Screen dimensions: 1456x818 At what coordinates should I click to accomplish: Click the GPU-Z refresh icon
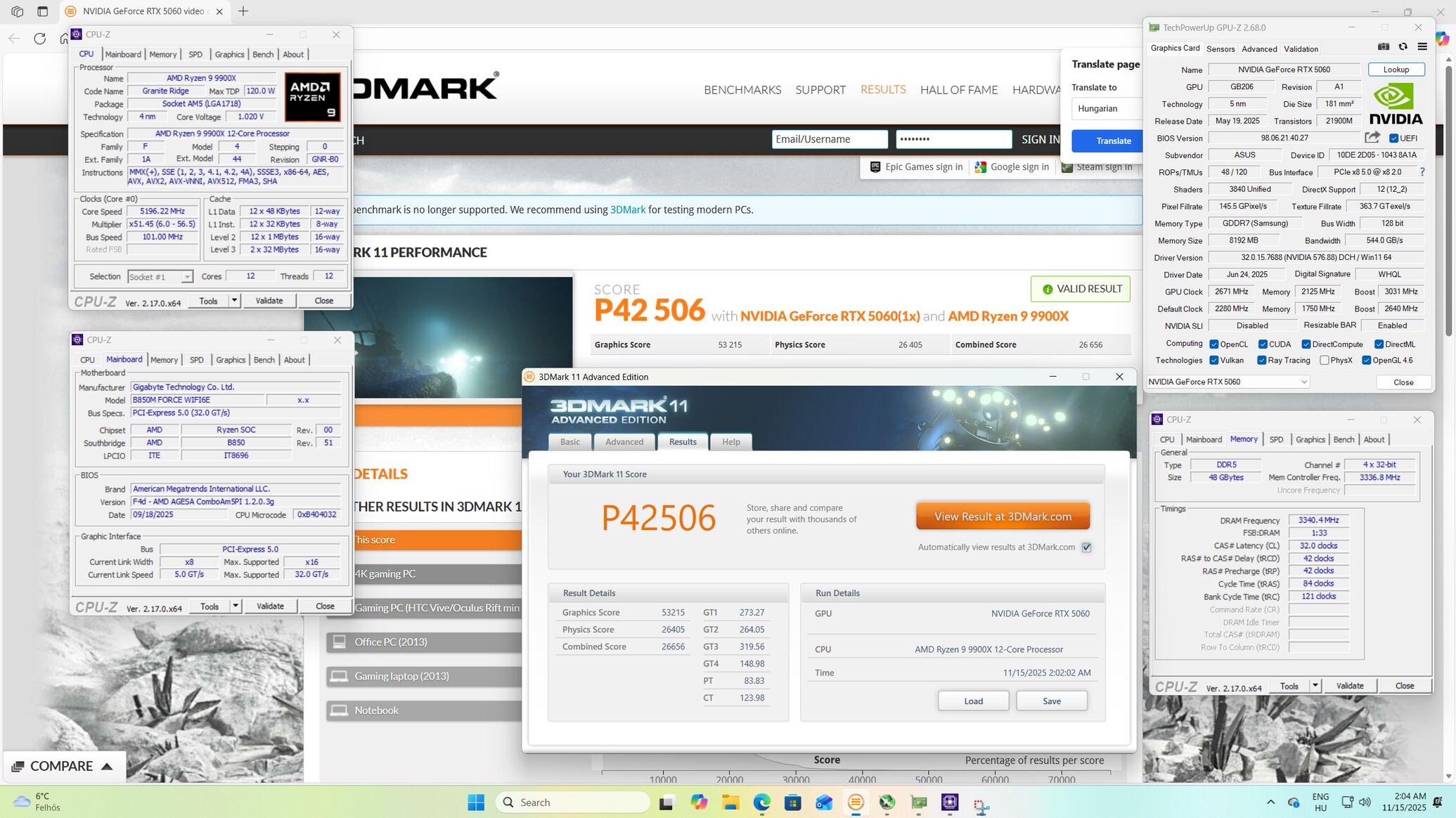pyautogui.click(x=1403, y=47)
